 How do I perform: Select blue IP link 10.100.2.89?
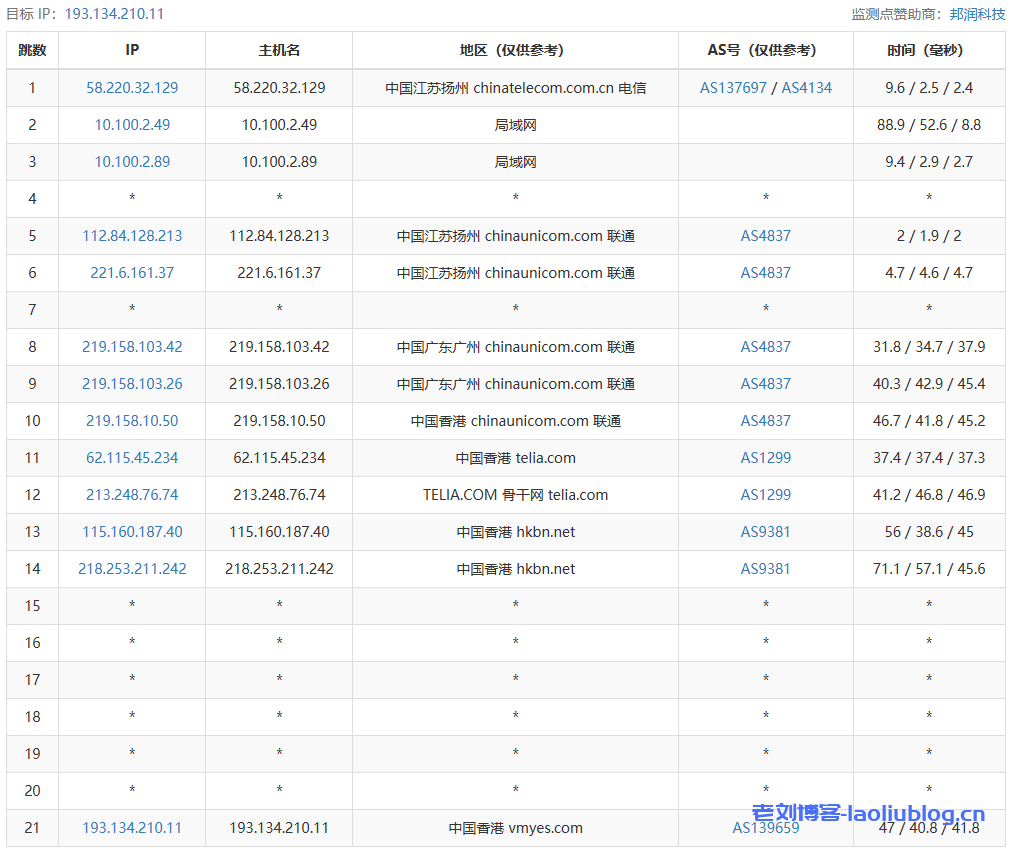tap(132, 162)
